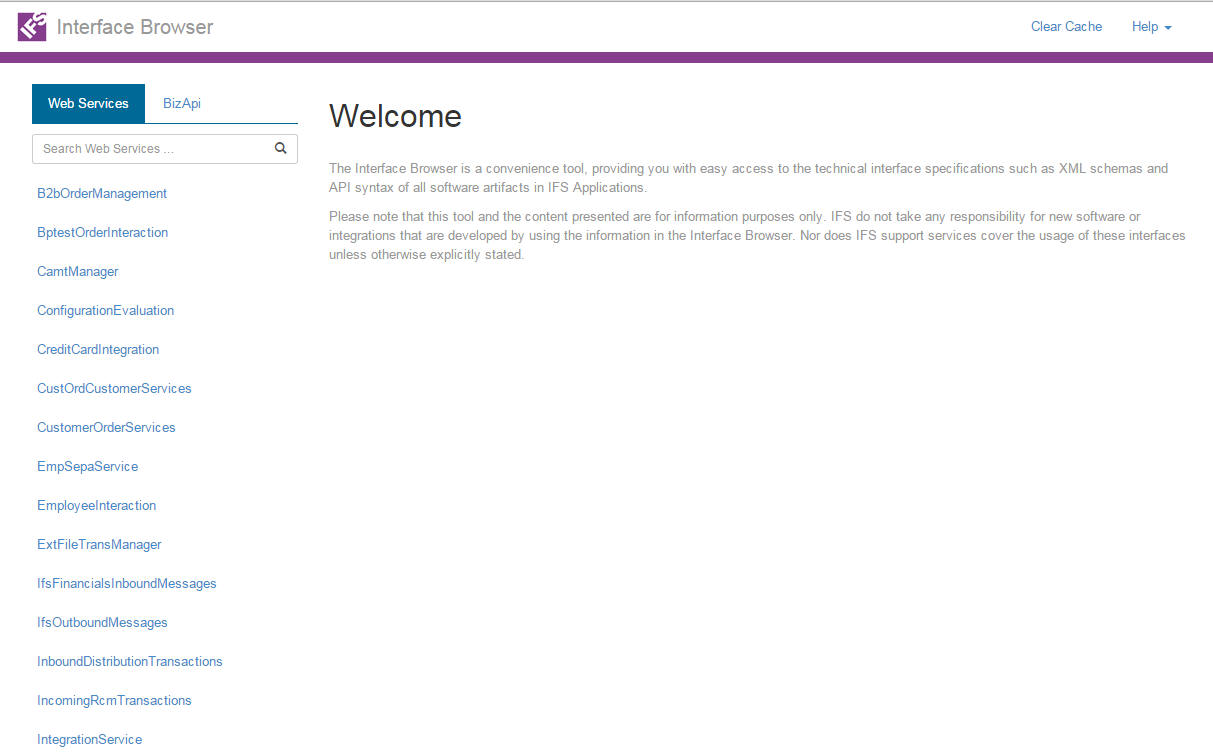Image resolution: width=1213 pixels, height=756 pixels.
Task: Open CustomerOrderServices
Action: (x=106, y=427)
